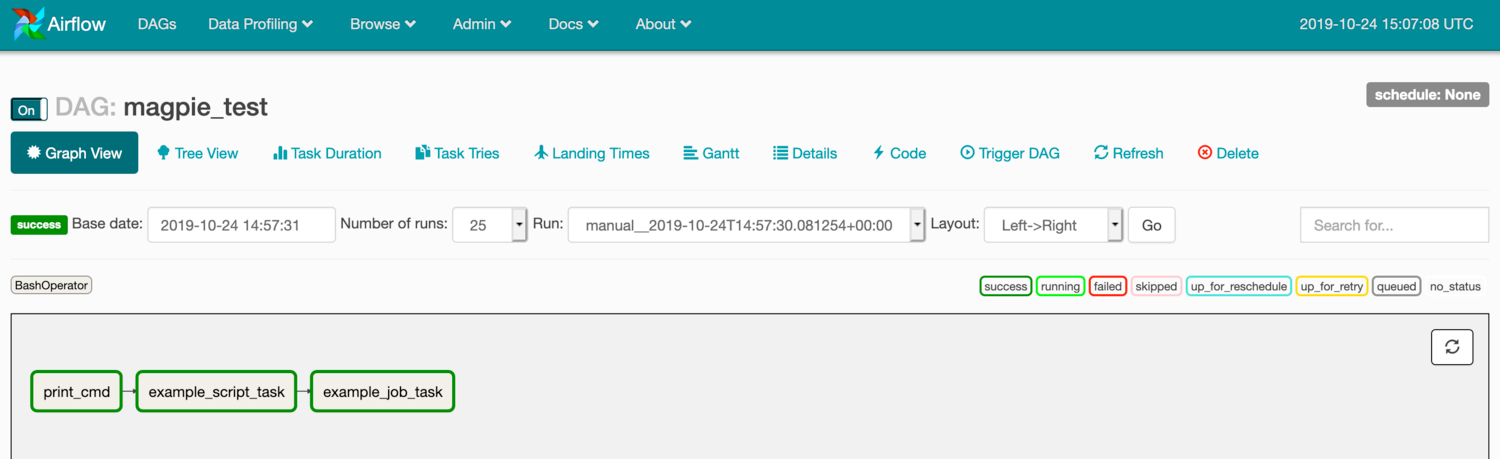This screenshot has width=1500, height=459.
Task: Open the Layout dropdown
Action: tap(1054, 225)
